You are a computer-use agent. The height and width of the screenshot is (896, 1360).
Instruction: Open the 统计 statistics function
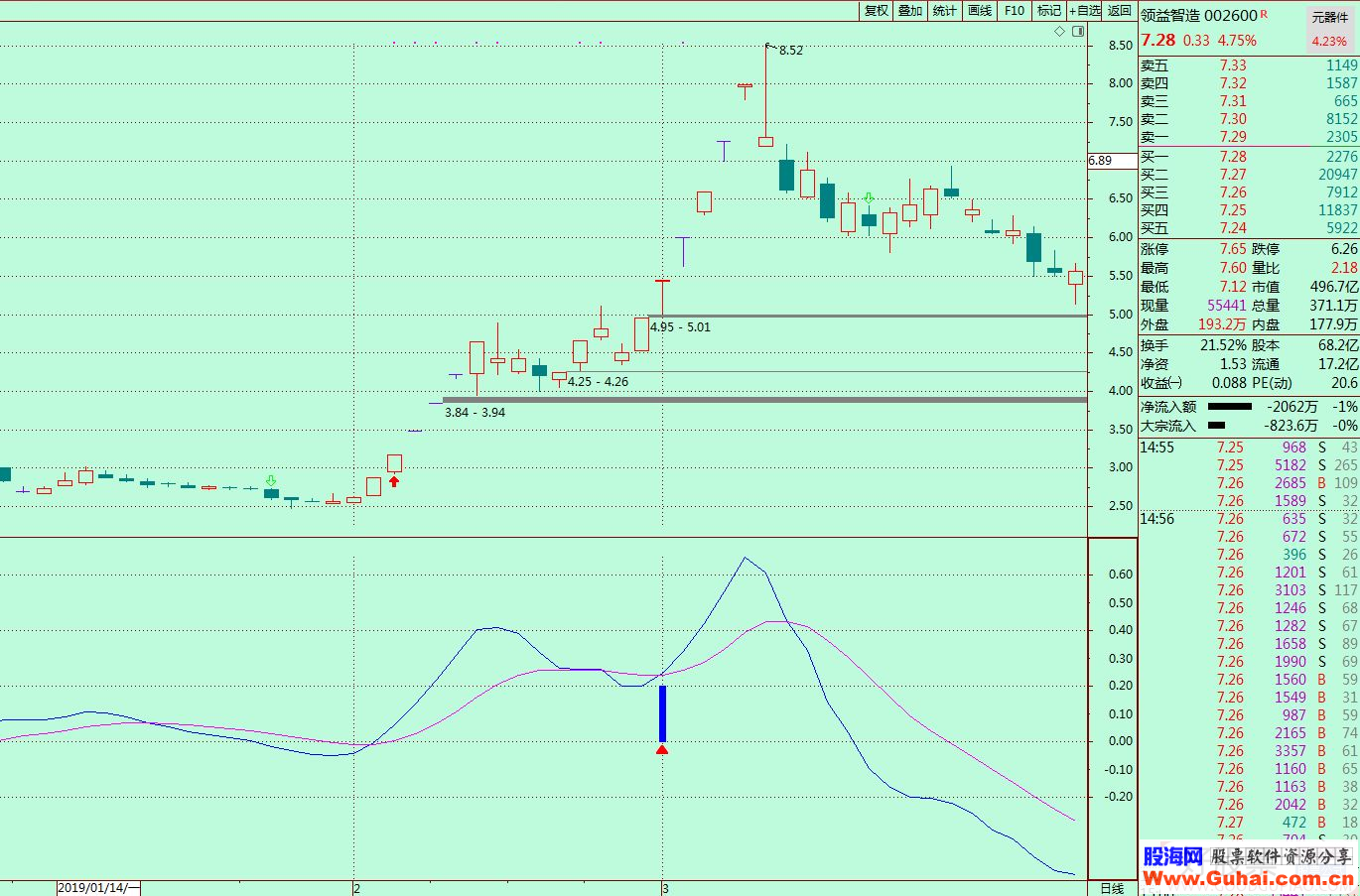[x=945, y=10]
